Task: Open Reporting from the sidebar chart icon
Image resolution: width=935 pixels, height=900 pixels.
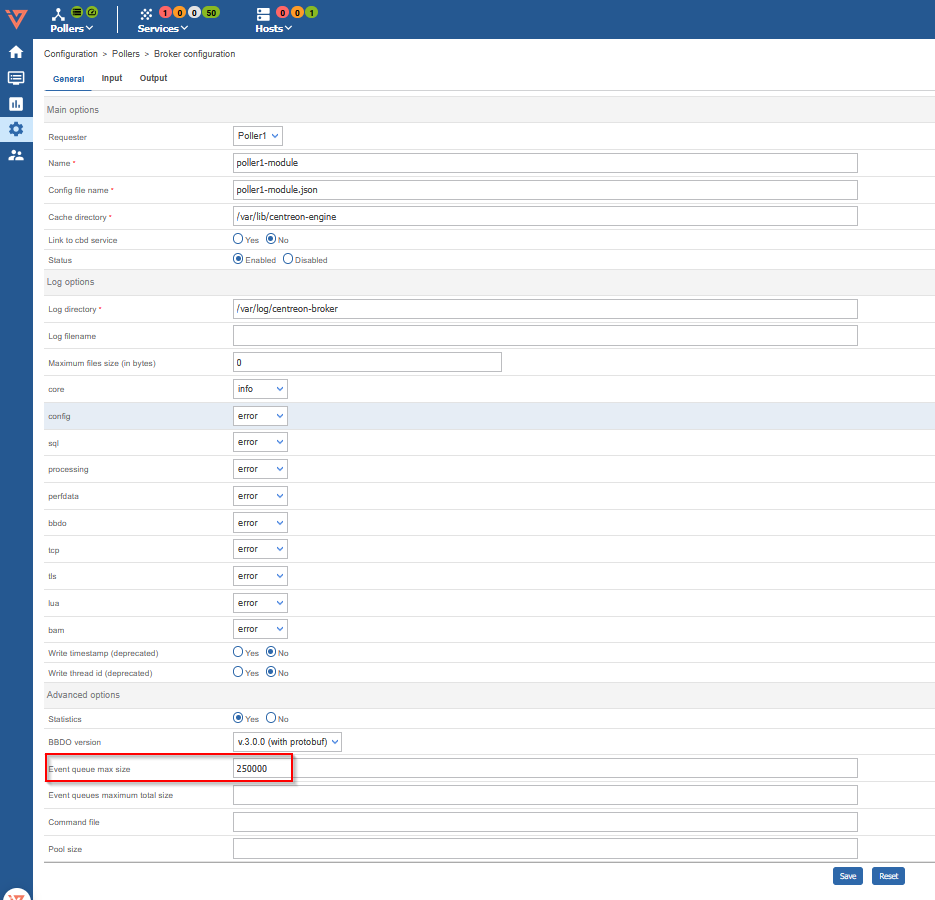Action: (x=16, y=104)
